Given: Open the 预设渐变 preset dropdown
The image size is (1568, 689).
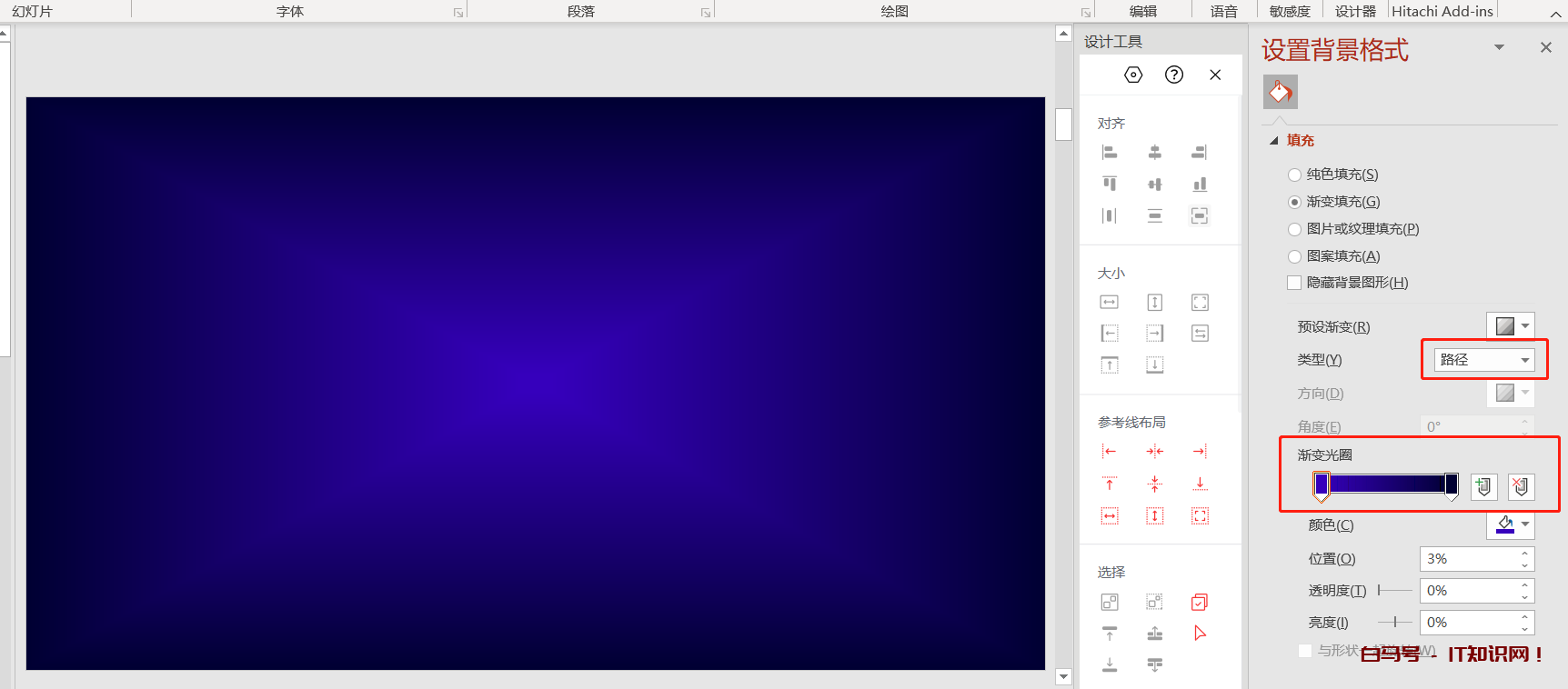Looking at the screenshot, I should coord(1511,325).
